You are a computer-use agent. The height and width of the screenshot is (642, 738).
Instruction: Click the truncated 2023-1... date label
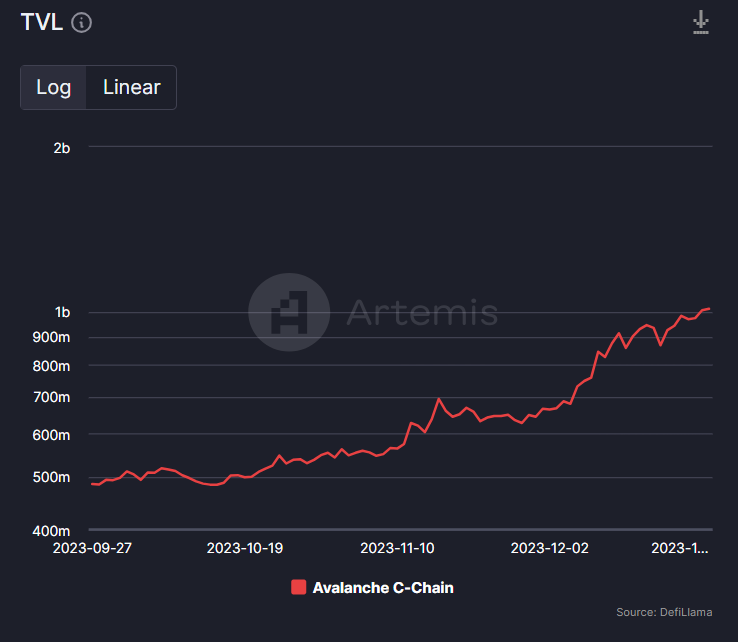[680, 548]
